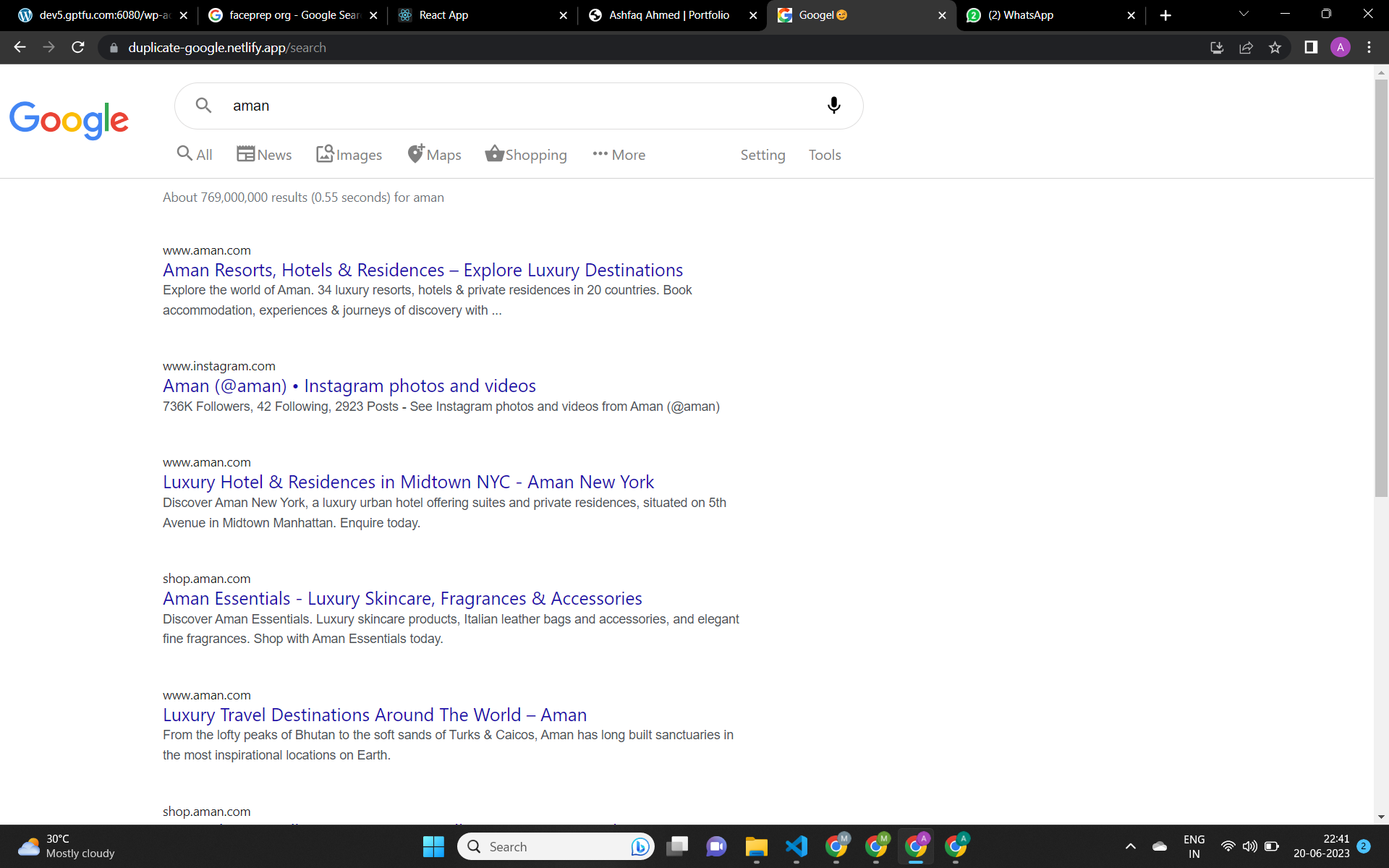Click the Windows taskbar Search box
This screenshot has width=1389, height=868.
556,846
